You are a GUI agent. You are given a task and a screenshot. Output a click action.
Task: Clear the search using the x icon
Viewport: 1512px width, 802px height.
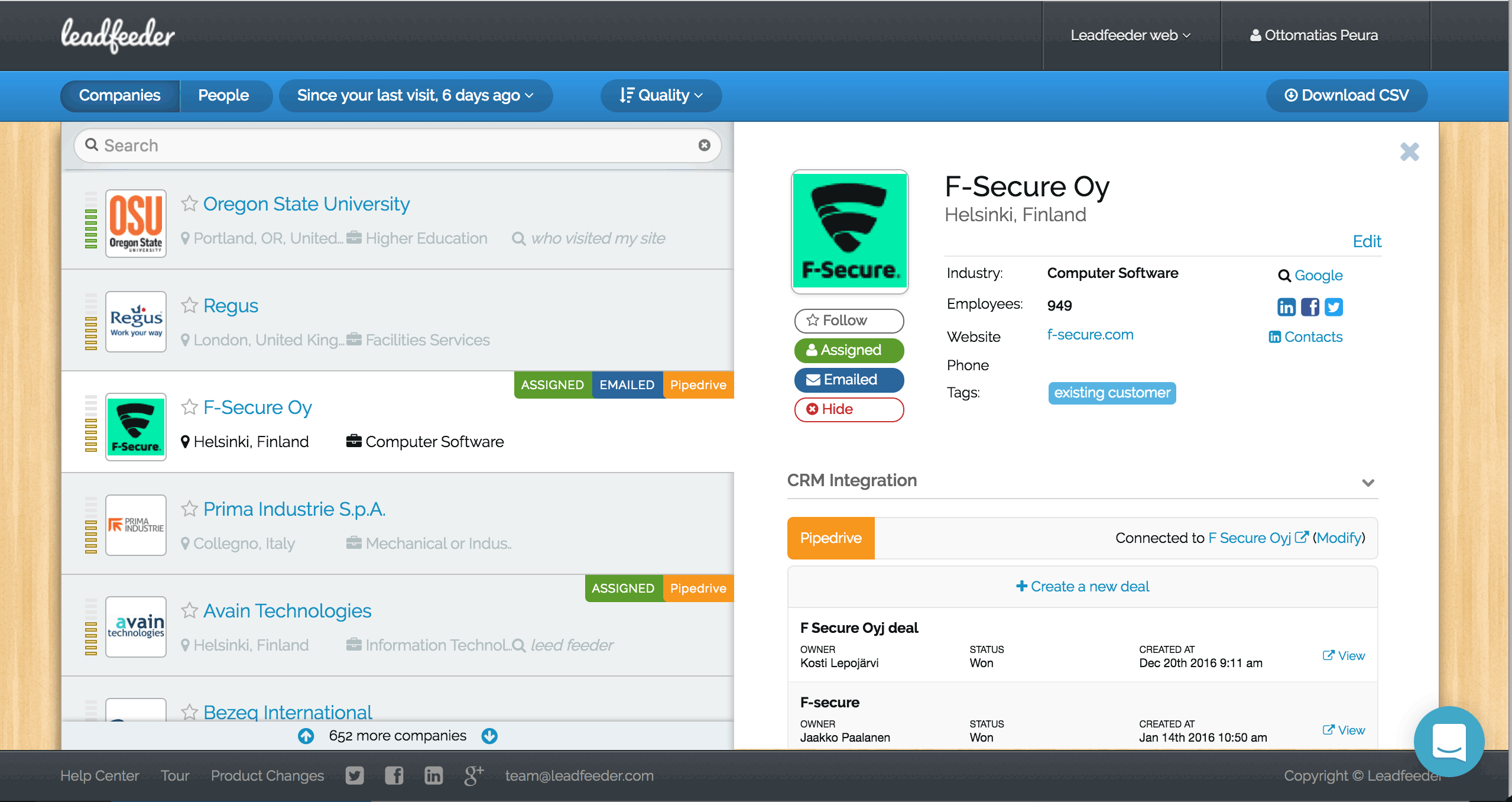pyautogui.click(x=703, y=145)
